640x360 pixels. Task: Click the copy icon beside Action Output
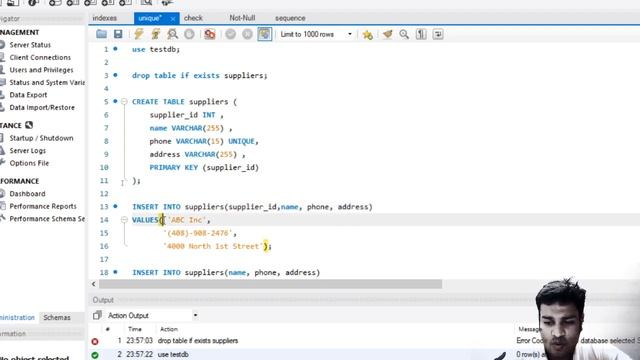[x=97, y=315]
